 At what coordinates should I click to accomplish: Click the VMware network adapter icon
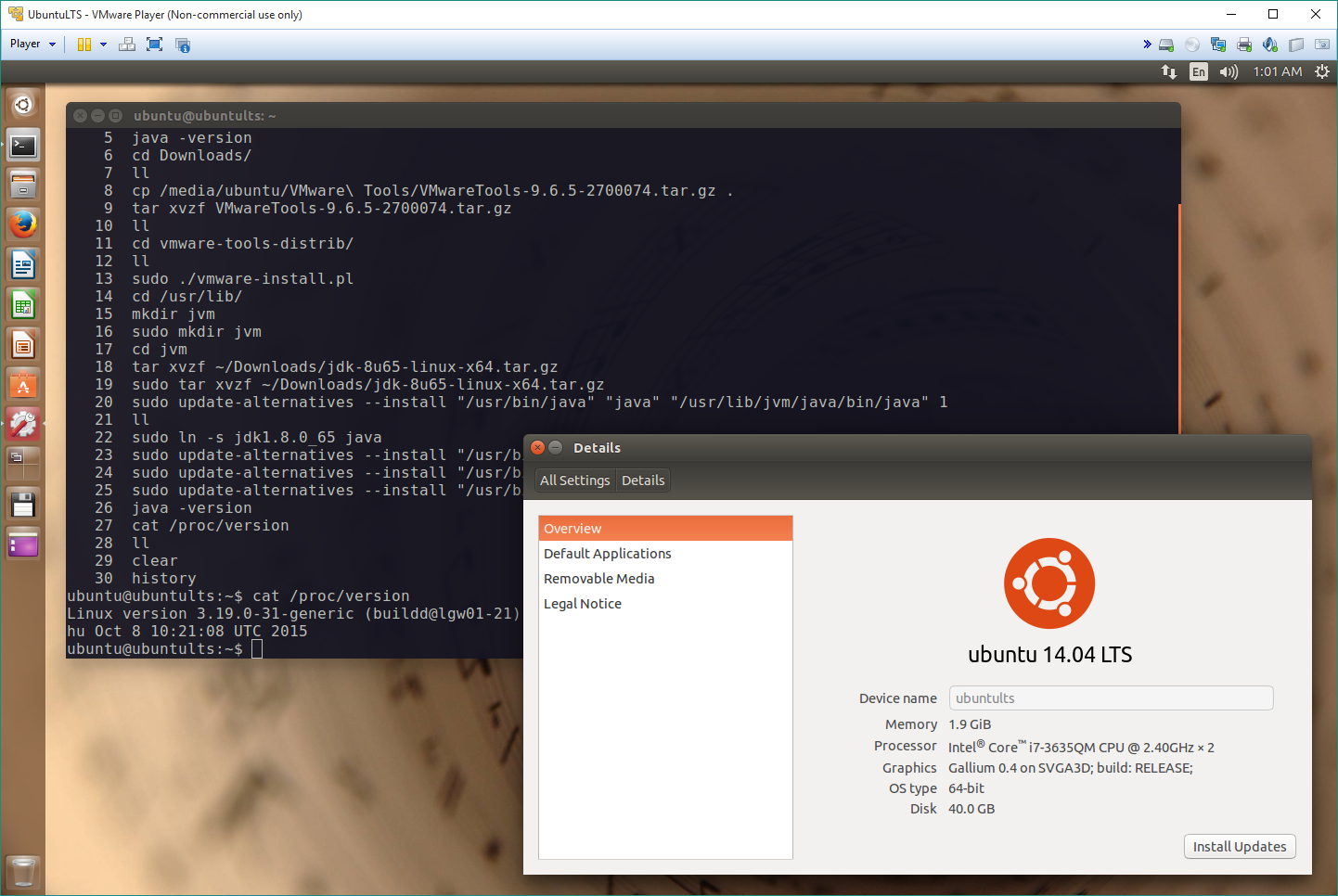[1218, 45]
